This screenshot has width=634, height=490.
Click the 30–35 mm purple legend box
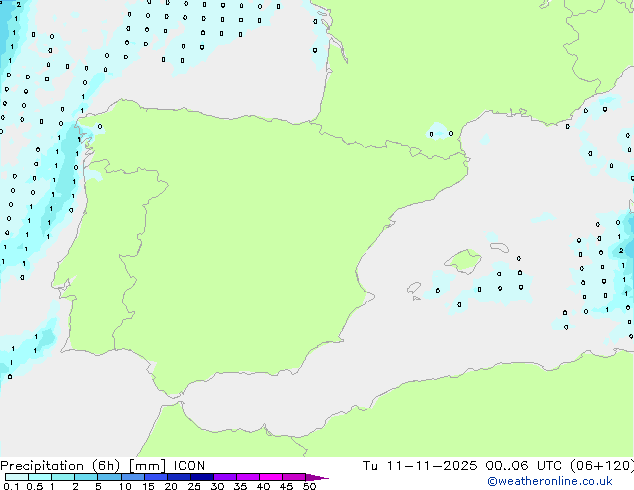pyautogui.click(x=225, y=477)
